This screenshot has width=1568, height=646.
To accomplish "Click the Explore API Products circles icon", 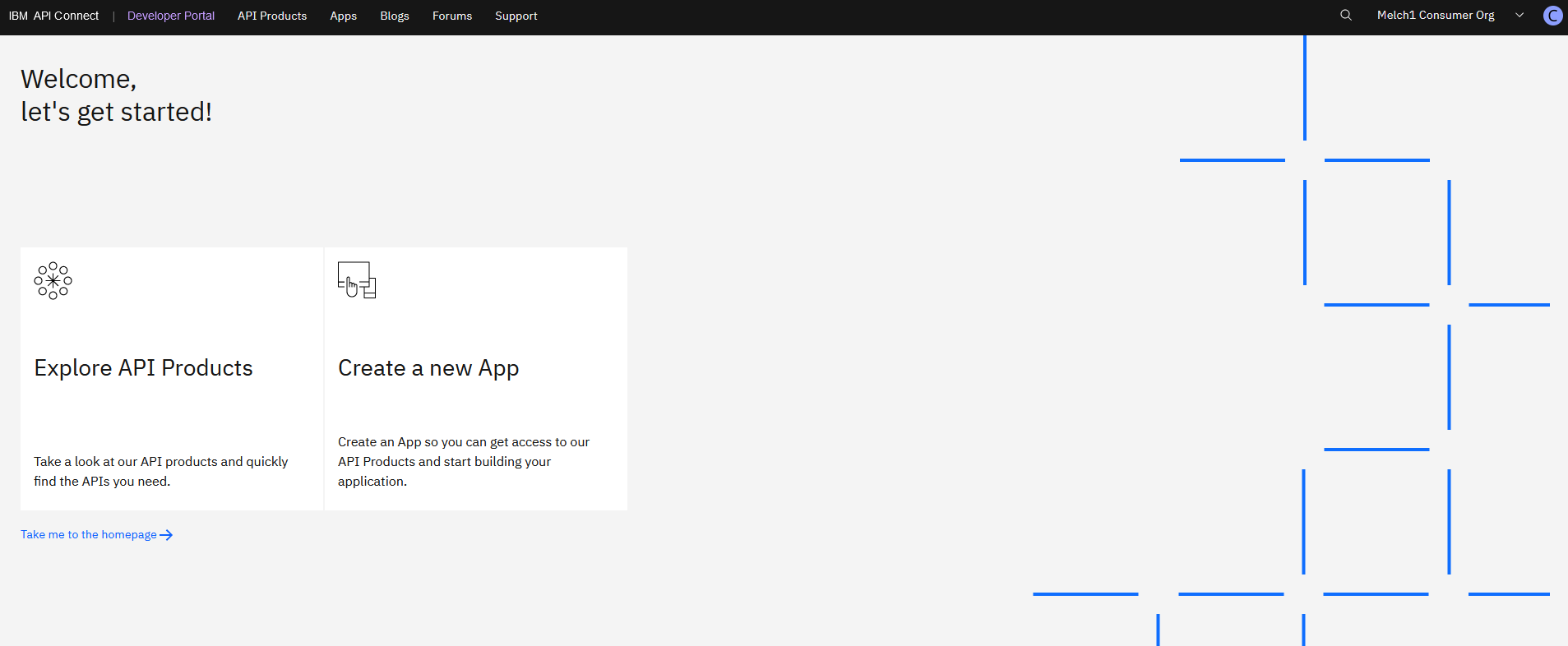I will pyautogui.click(x=53, y=280).
